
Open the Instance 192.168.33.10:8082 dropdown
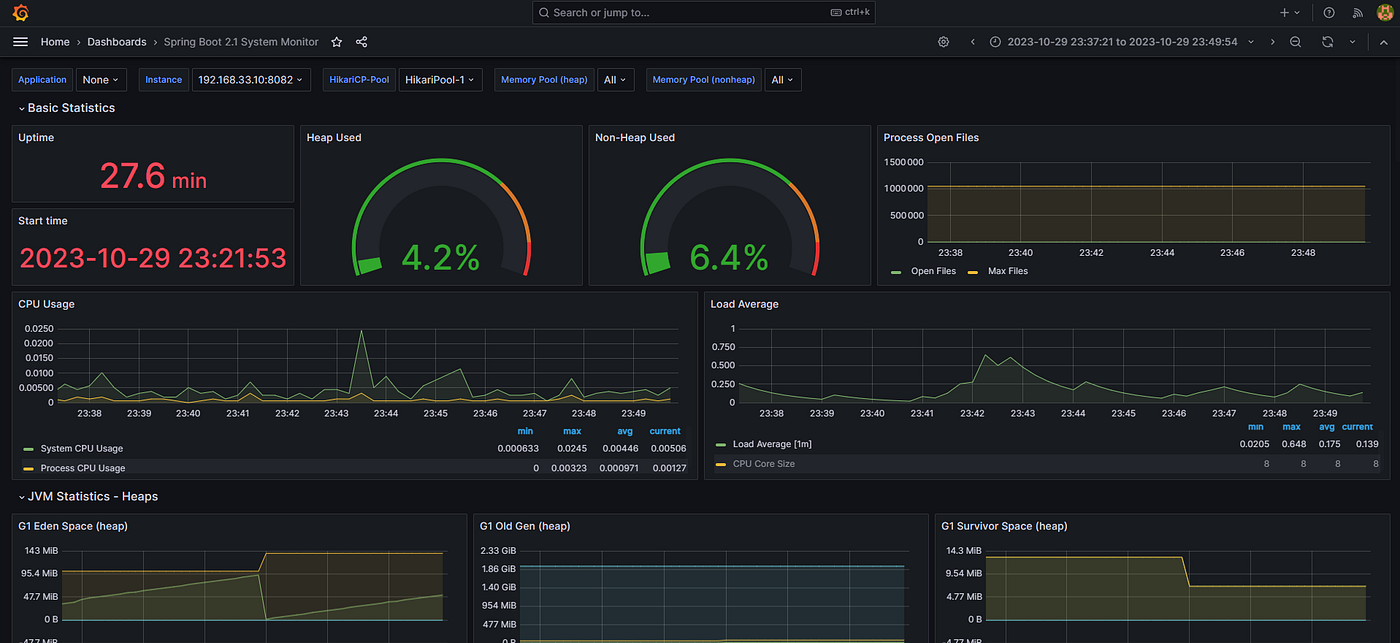coord(251,80)
